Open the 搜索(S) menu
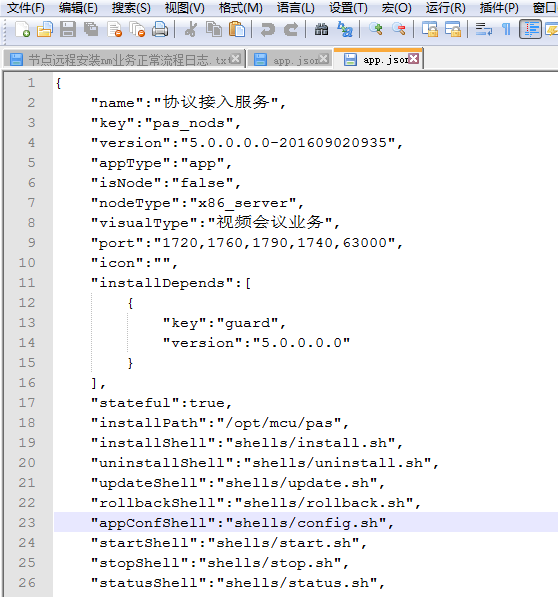 [131, 8]
